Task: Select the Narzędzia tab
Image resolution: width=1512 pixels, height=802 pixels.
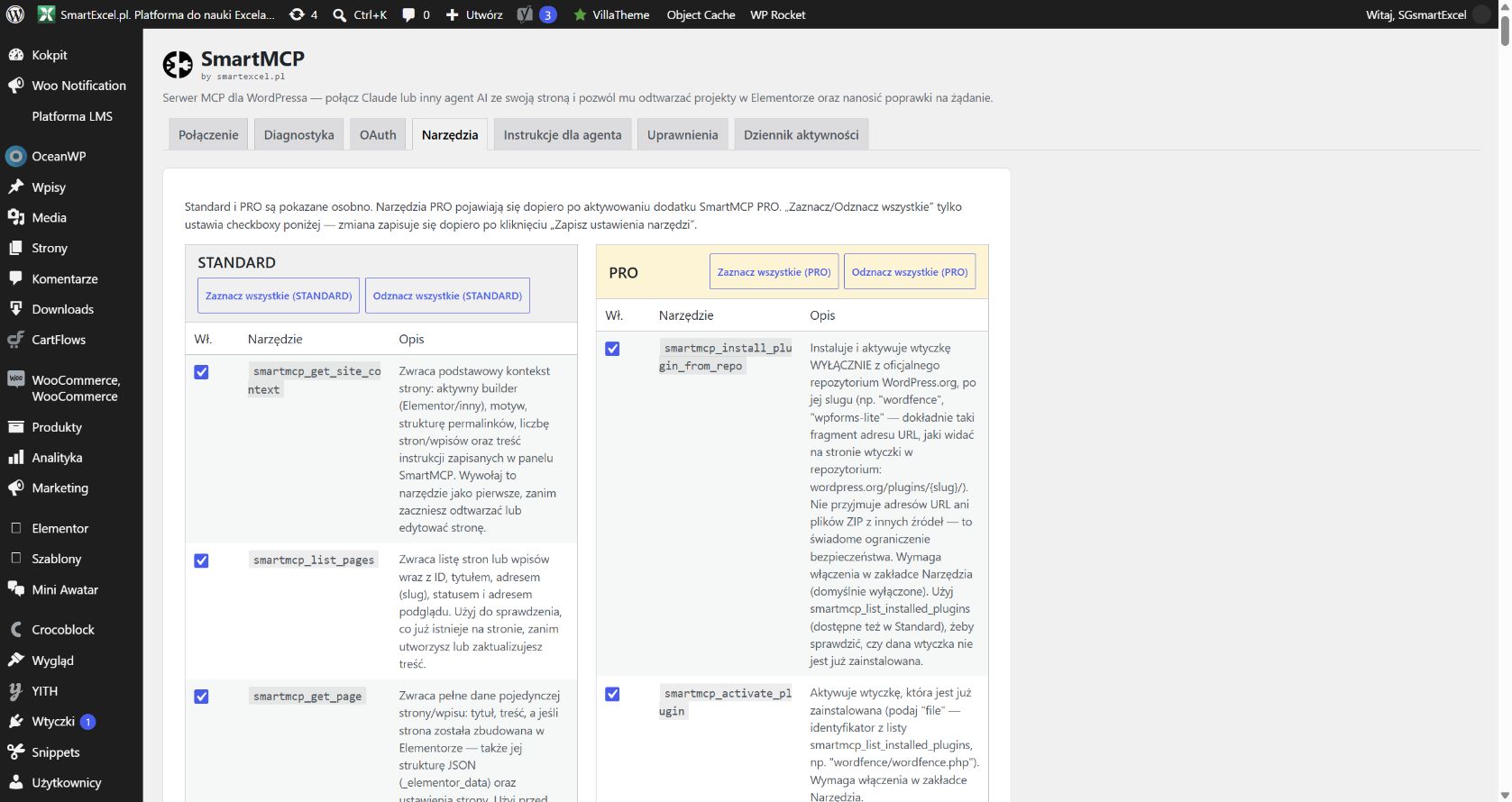Action: (450, 134)
